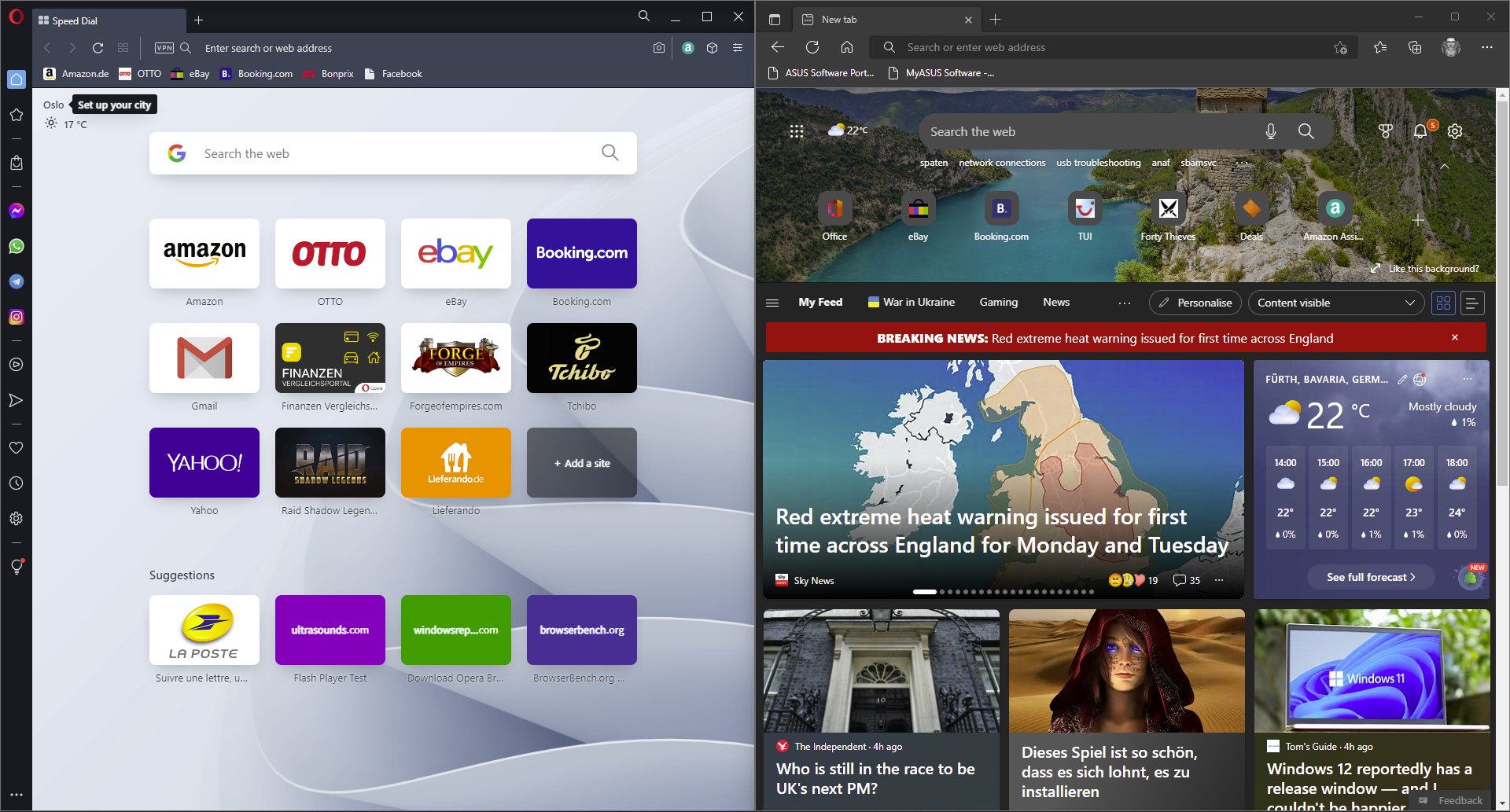Open Amazon.de bookmark in Opera
The width and height of the screenshot is (1510, 812).
[x=76, y=74]
